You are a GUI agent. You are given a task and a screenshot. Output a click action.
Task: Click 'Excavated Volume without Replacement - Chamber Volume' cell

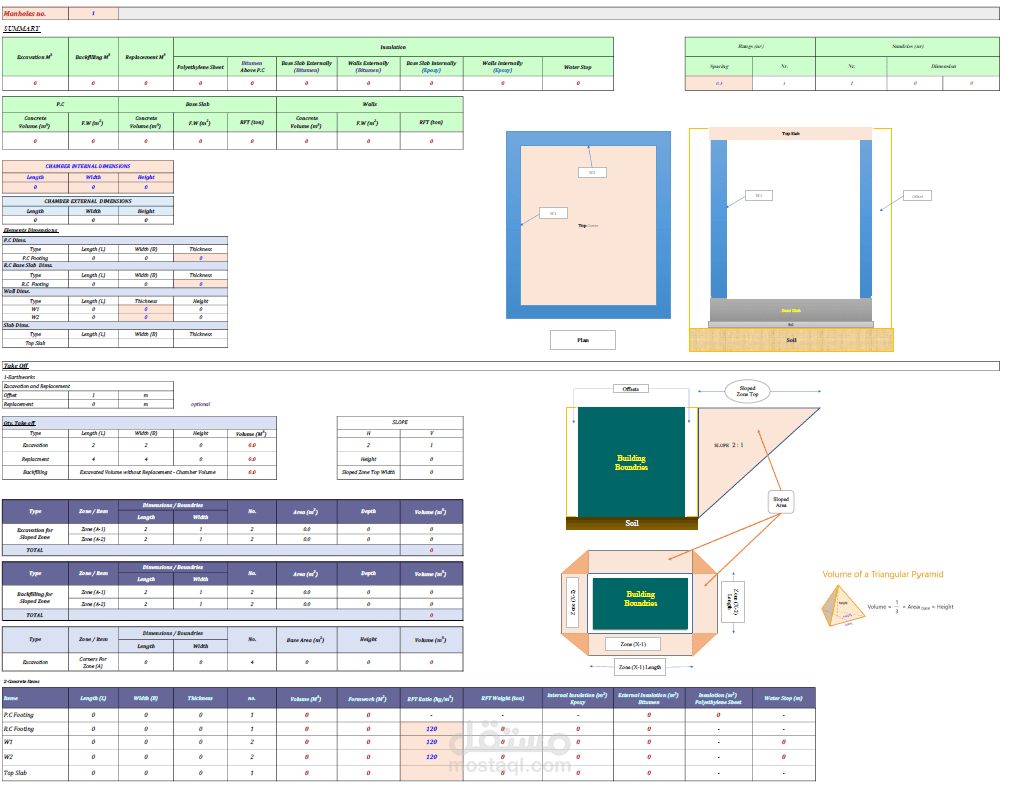coord(148,472)
